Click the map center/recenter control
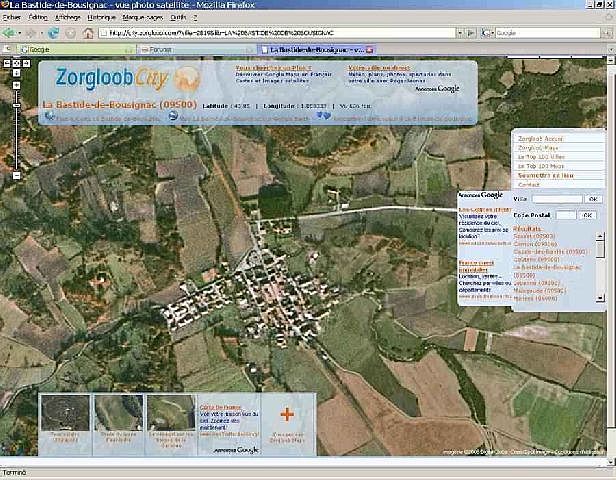The width and height of the screenshot is (616, 480). (16, 63)
